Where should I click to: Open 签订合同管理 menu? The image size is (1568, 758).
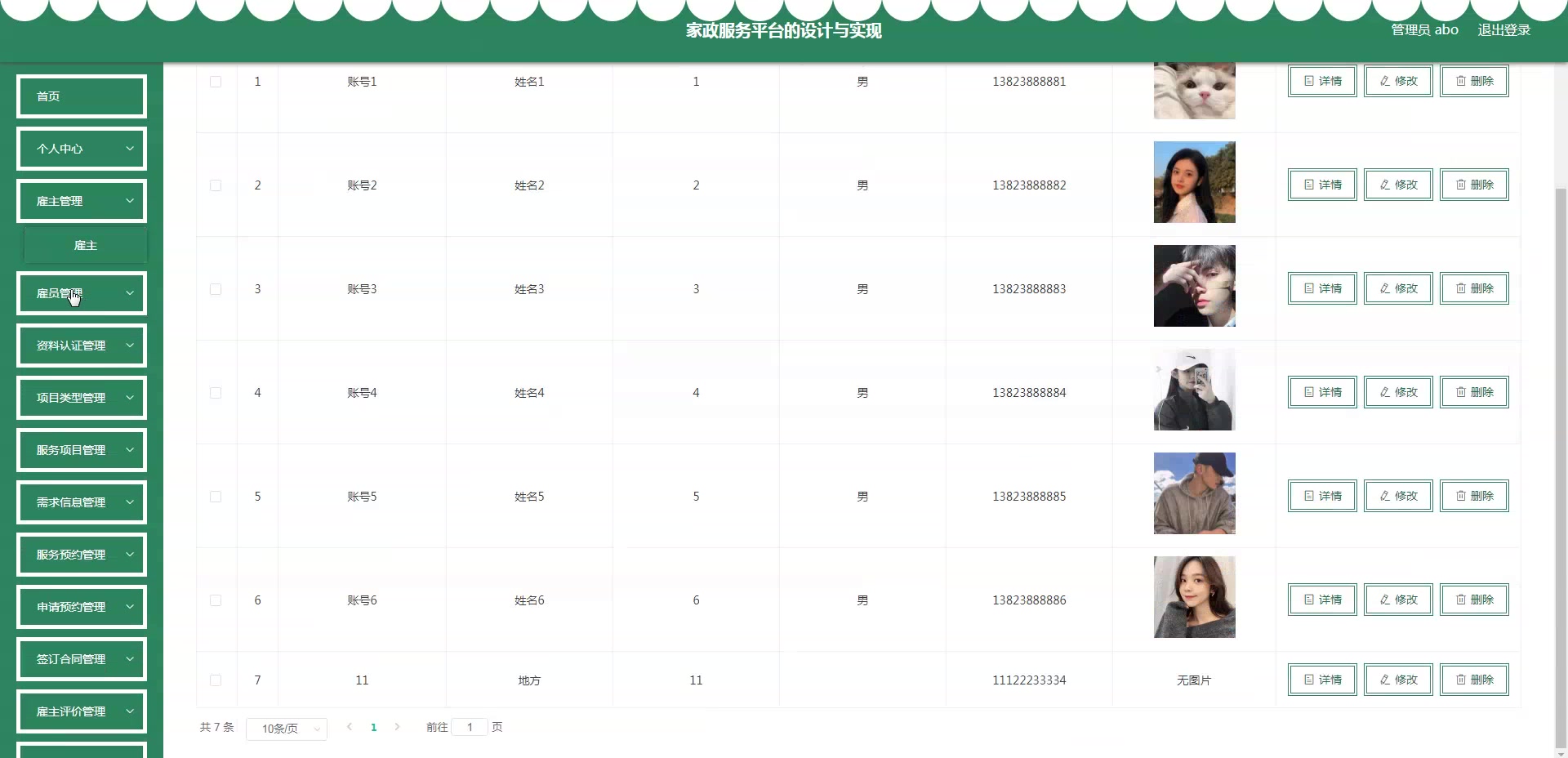coord(82,659)
